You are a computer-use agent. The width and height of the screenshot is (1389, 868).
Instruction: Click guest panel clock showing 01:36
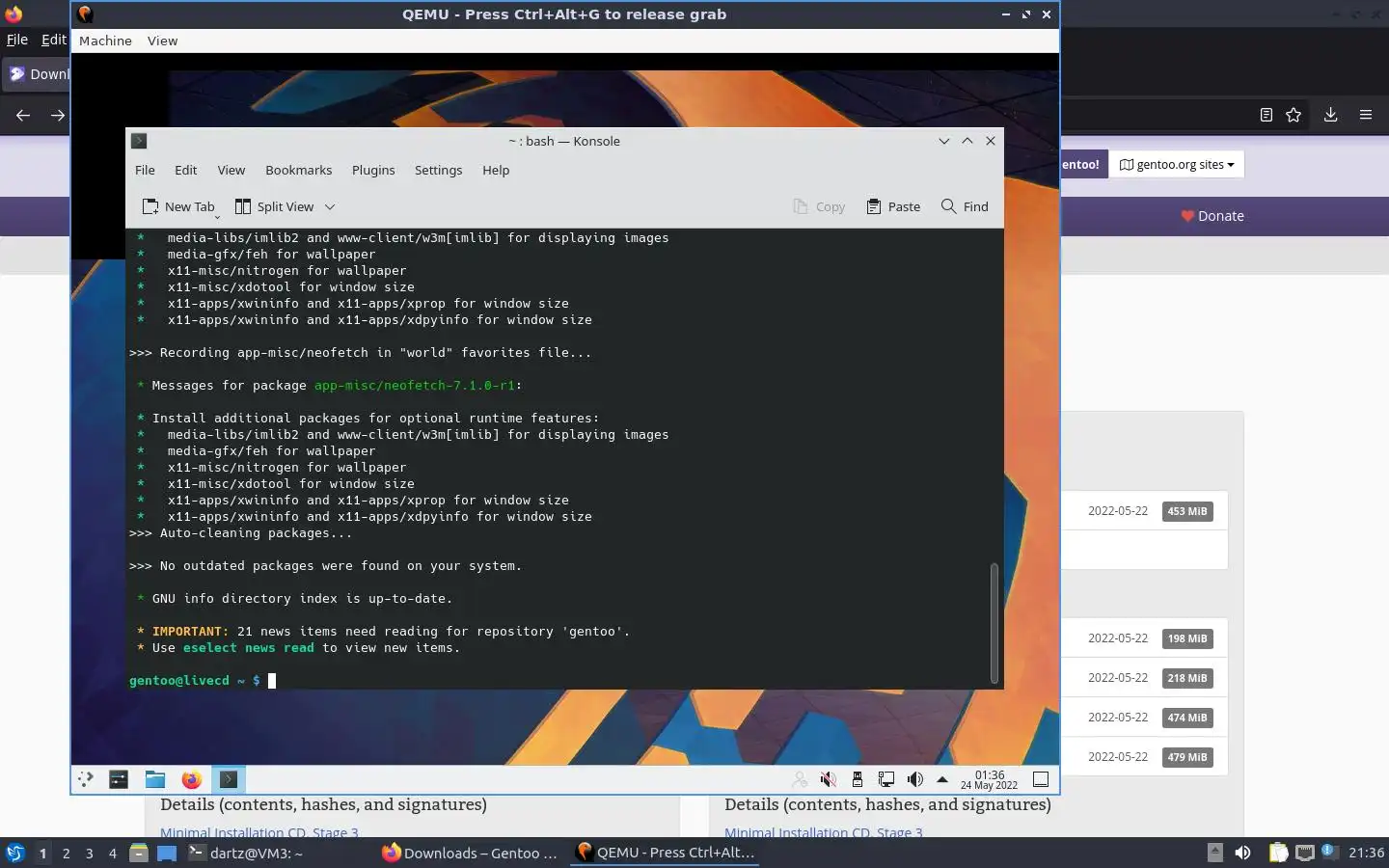[989, 779]
